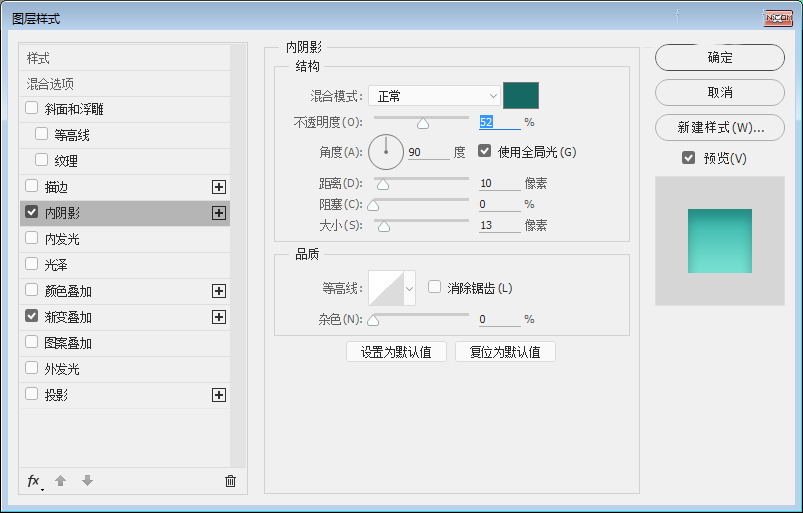The image size is (803, 513).
Task: Select the 外发光 style entry
Action: [62, 369]
